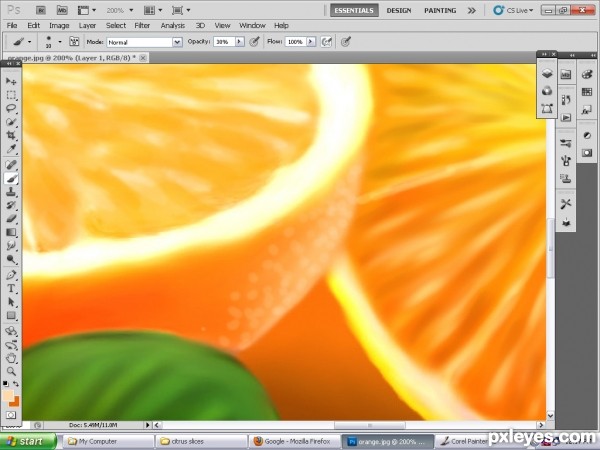The image size is (600, 450).
Task: Select the Quick Selection tool
Action: (x=11, y=122)
